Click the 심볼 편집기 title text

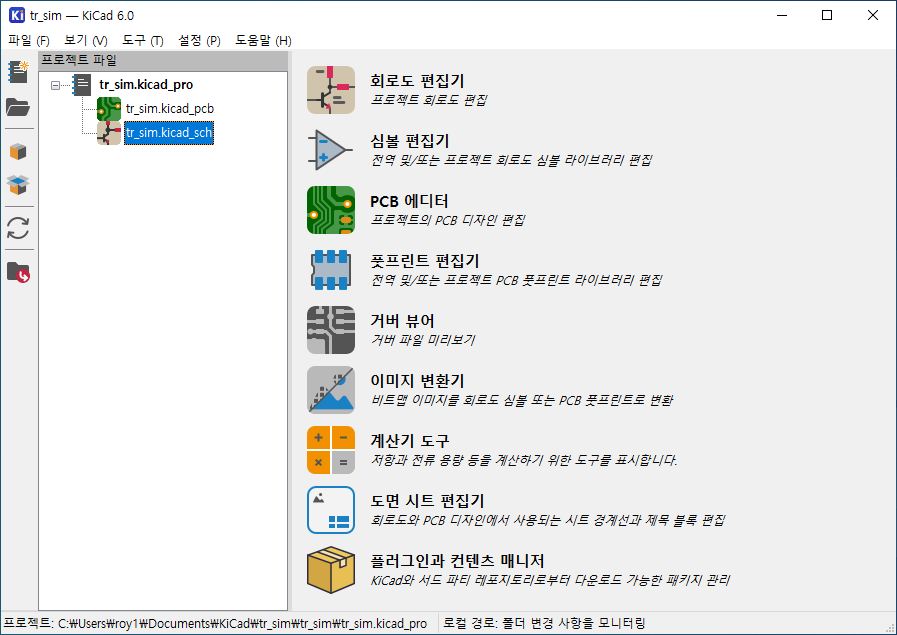click(x=410, y=141)
